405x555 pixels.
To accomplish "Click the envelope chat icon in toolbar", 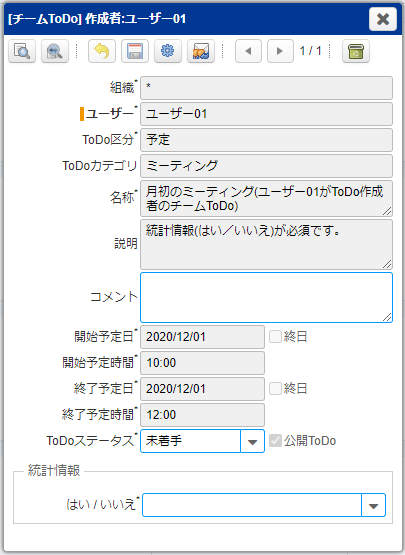I will coord(201,51).
